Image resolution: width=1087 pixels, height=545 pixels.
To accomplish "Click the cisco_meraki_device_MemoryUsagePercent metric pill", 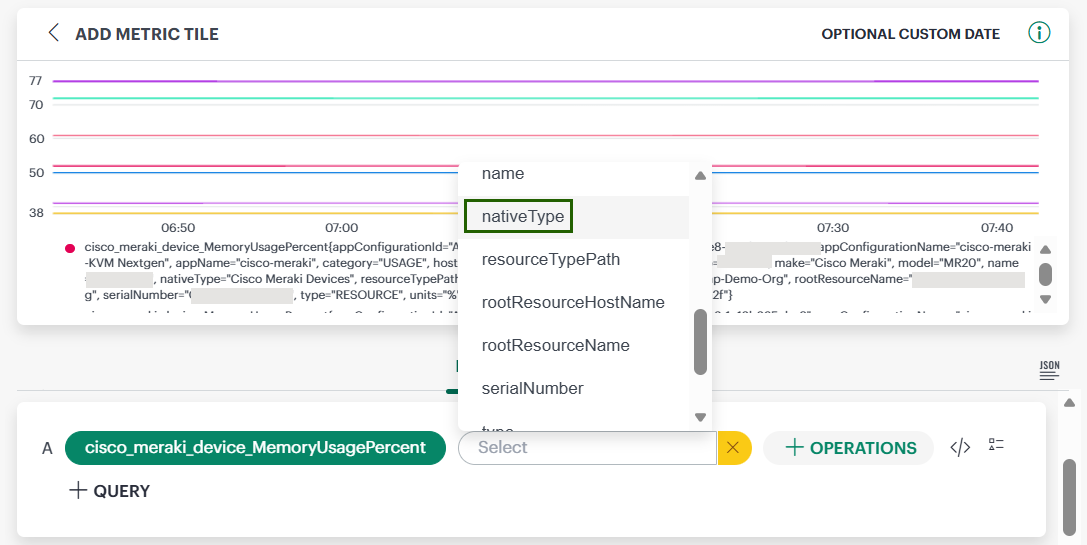I will pos(255,448).
